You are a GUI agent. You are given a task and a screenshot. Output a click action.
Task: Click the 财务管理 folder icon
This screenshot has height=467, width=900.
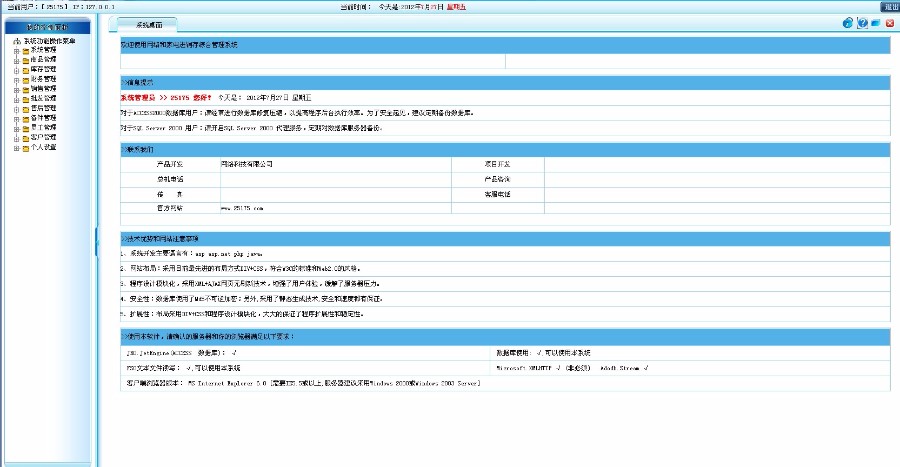(x=26, y=80)
